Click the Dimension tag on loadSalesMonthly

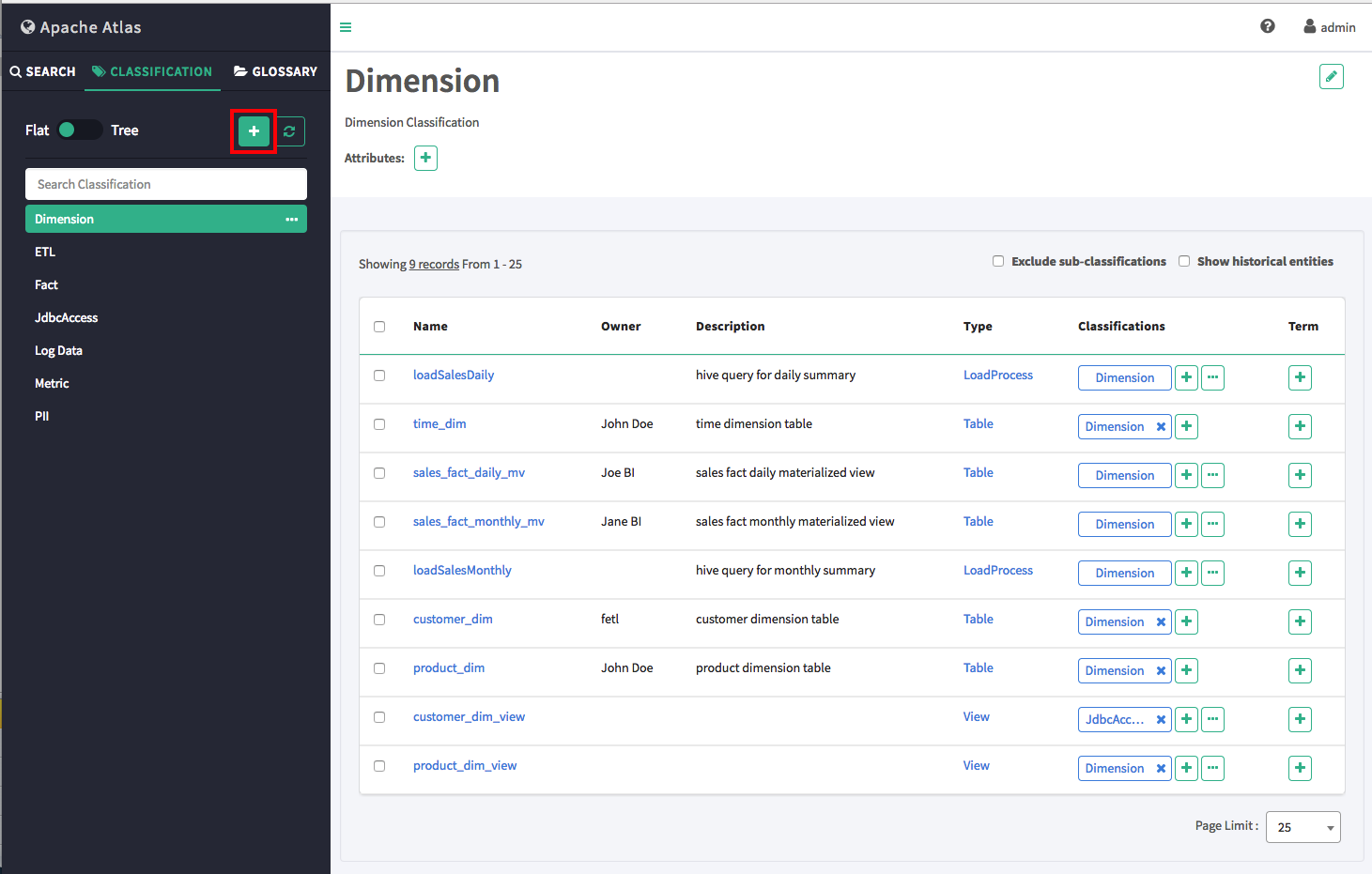[1125, 573]
